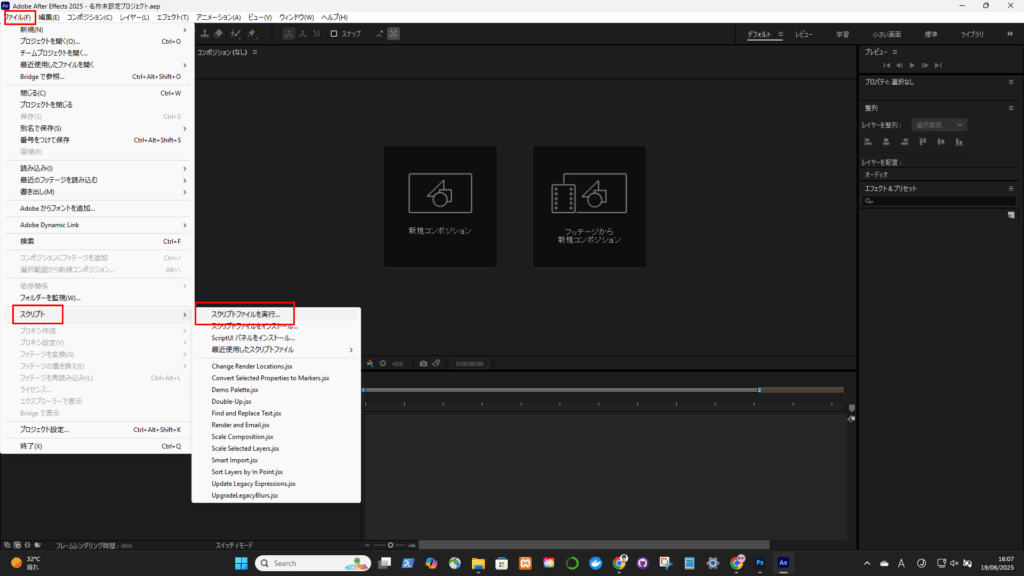Select the Eraser tool in toolbar
The image size is (1024, 576).
pyautogui.click(x=219, y=34)
